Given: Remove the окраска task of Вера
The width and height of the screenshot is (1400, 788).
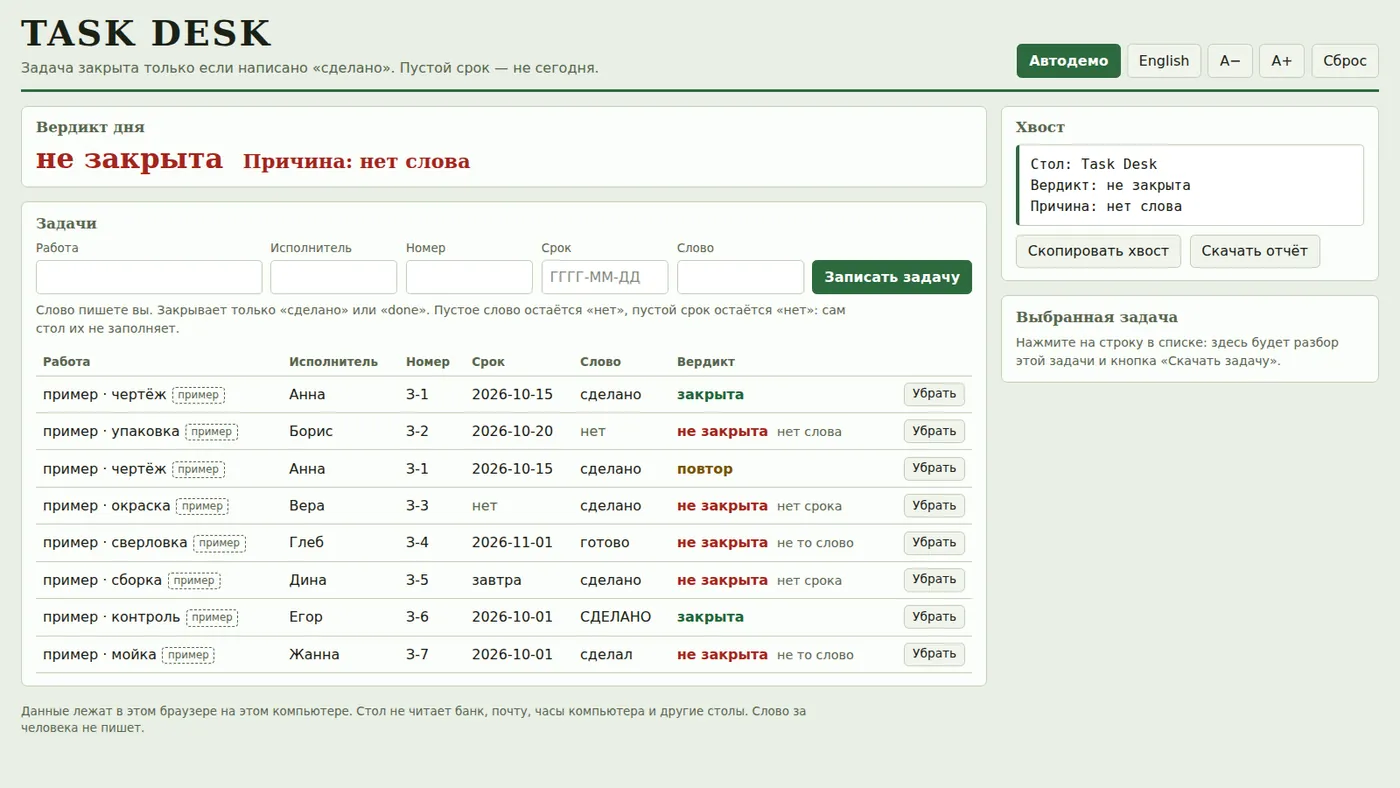Looking at the screenshot, I should [934, 505].
